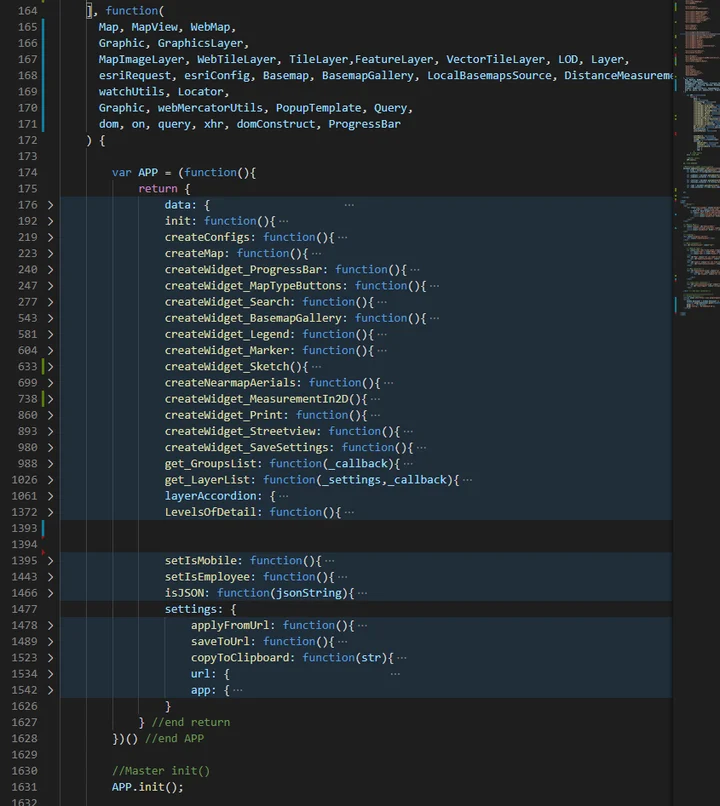Click 'domConstruct' parameter
The image size is (720, 806).
click(x=275, y=124)
